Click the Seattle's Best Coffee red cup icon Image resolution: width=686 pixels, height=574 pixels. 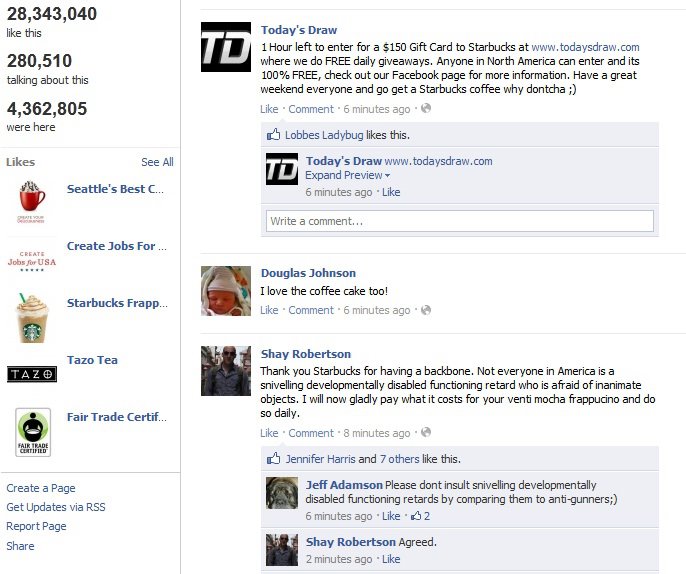coord(32,202)
